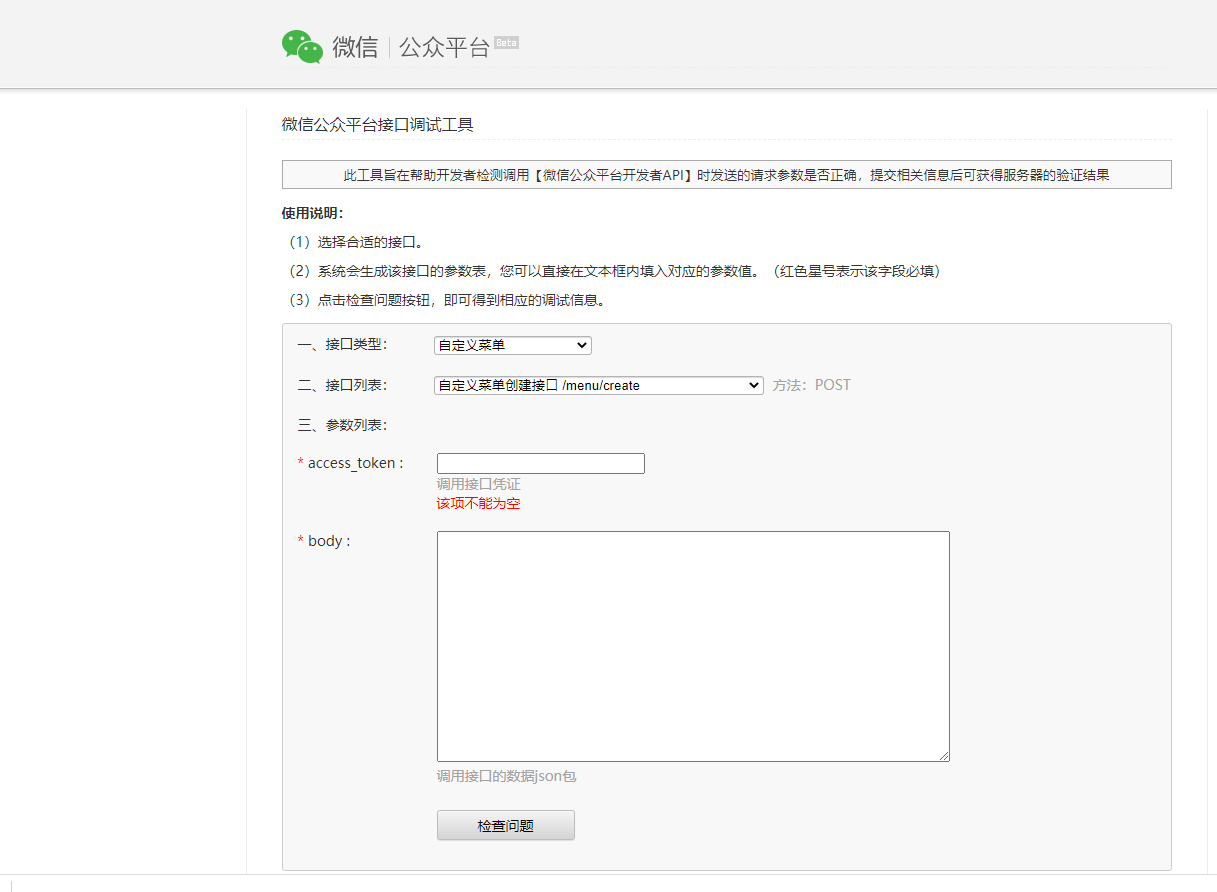
Task: Click the 二、接口列表 label
Action: [342, 385]
